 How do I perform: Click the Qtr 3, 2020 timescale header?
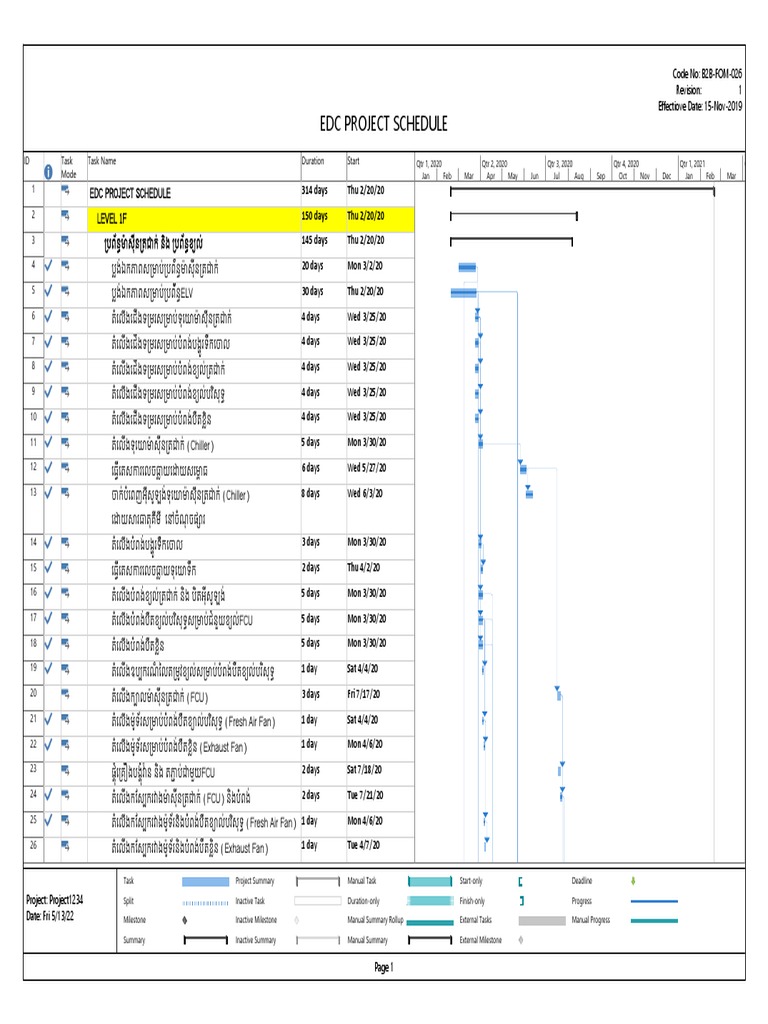click(560, 164)
